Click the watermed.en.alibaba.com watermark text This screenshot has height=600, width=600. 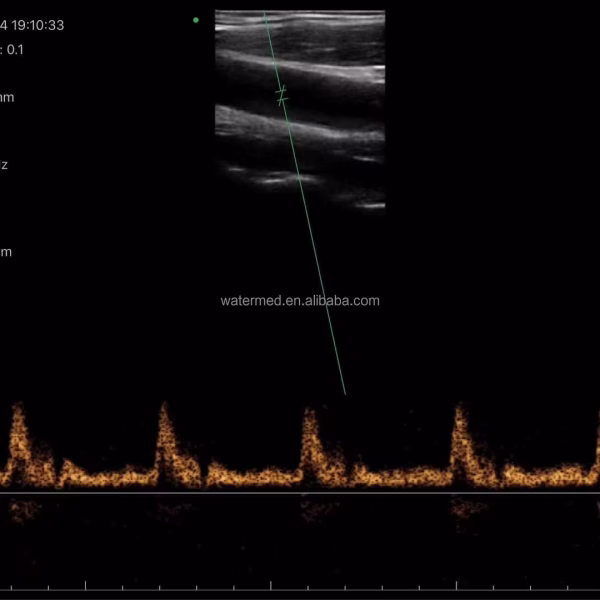tap(300, 300)
